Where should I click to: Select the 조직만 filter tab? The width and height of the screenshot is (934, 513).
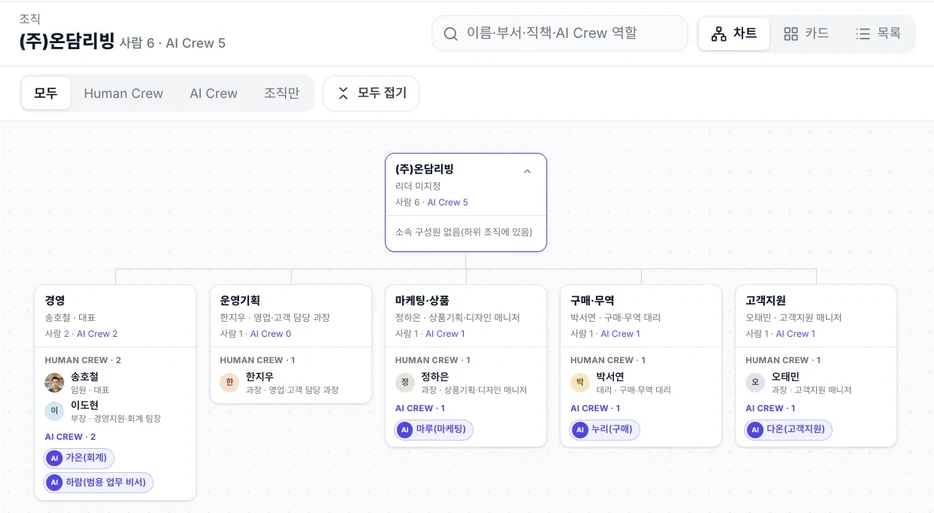282,94
